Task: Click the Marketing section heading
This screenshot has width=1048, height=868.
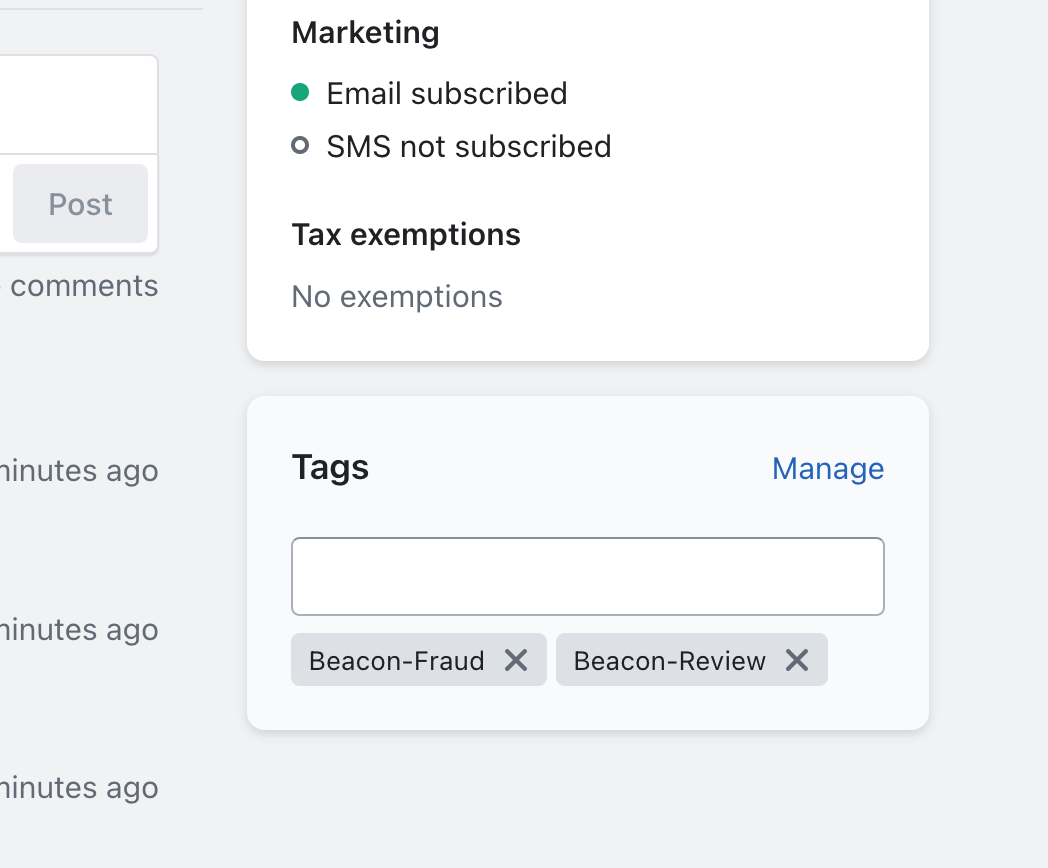Action: coord(365,33)
